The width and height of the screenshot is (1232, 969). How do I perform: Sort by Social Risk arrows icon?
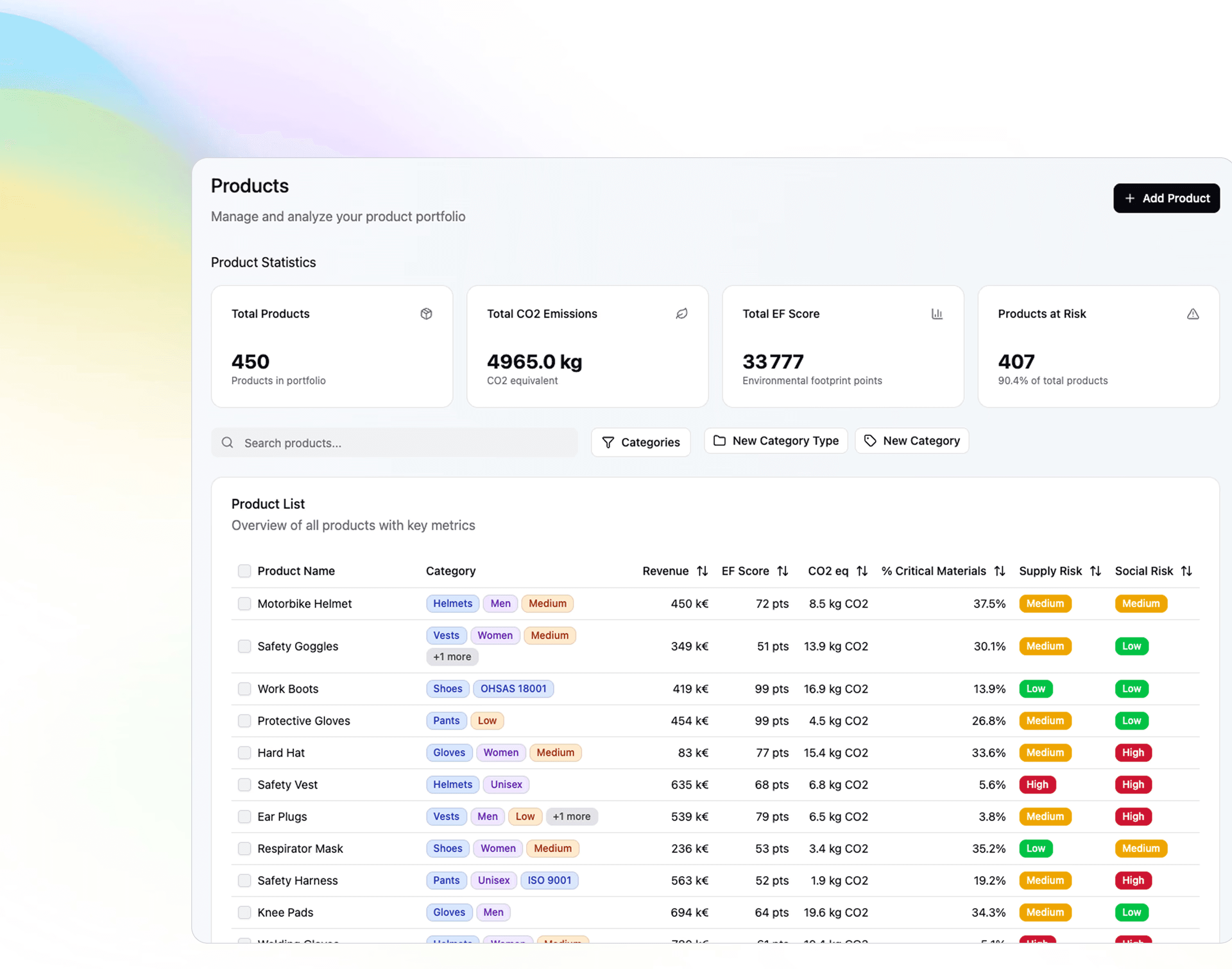click(x=1186, y=571)
